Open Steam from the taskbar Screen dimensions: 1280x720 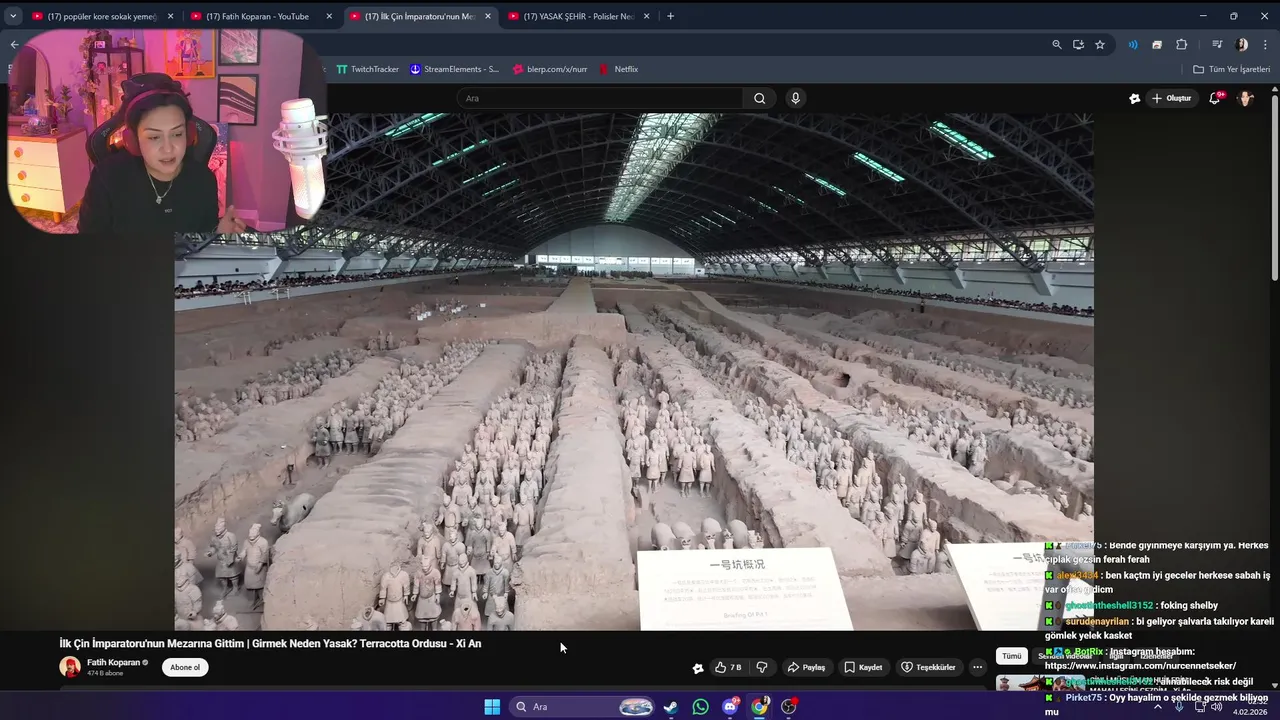(671, 707)
